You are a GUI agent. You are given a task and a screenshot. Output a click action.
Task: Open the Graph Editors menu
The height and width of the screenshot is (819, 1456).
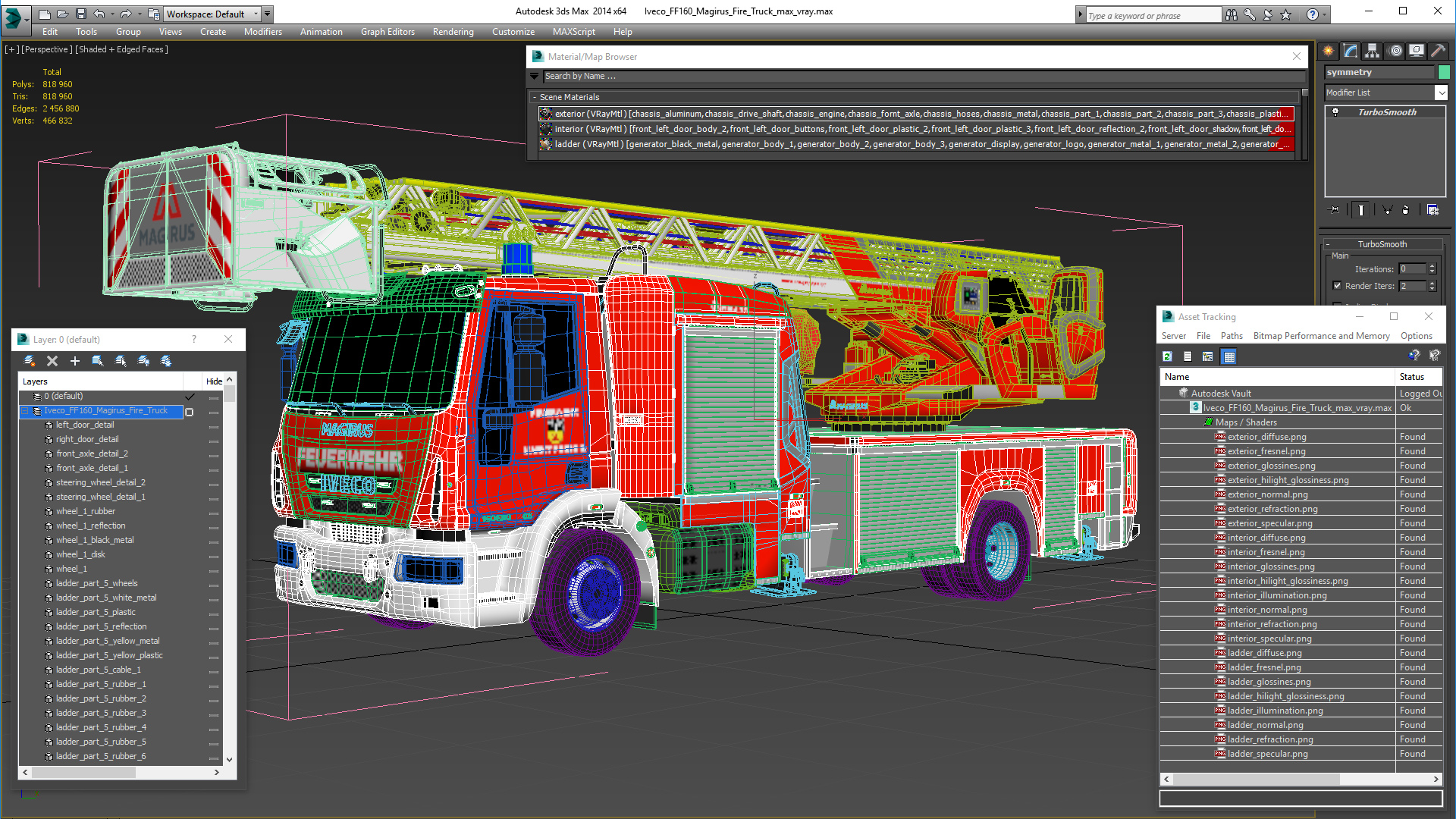pos(388,32)
